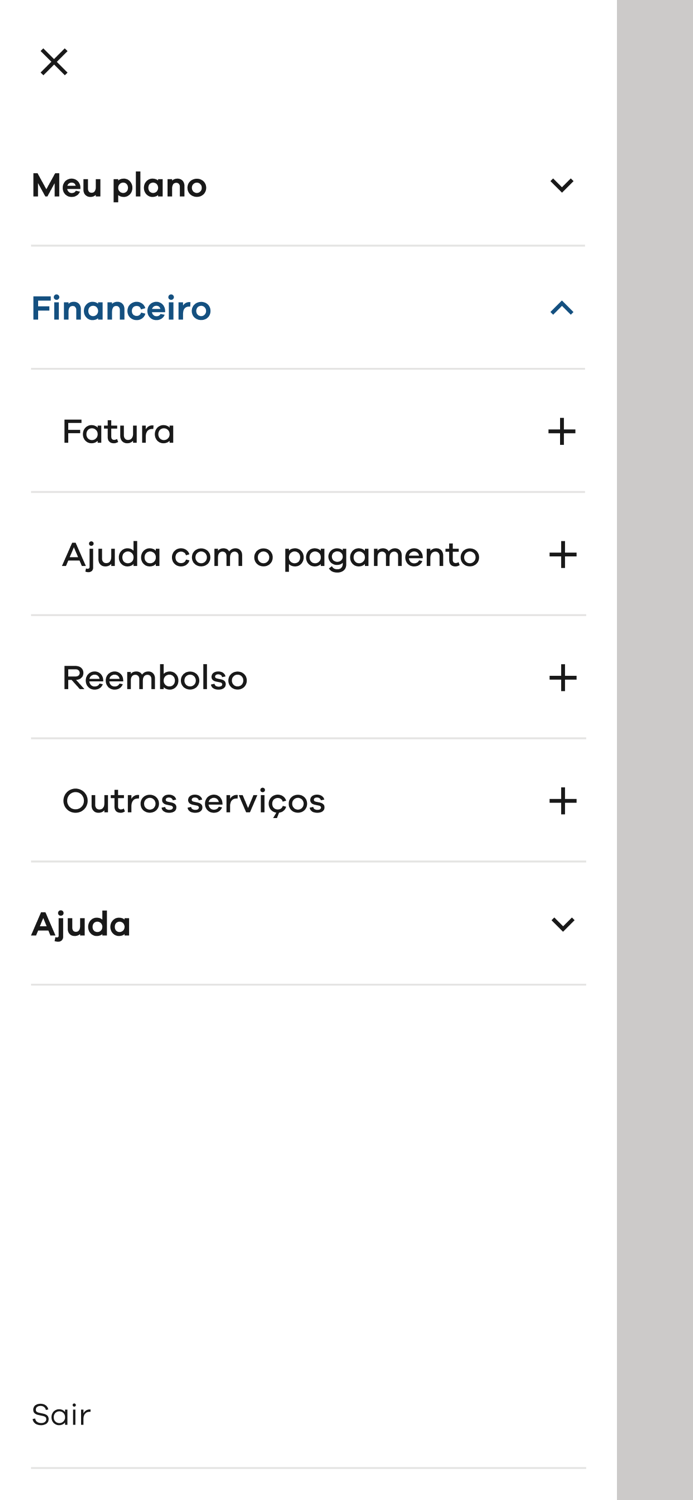
Task: Click the plus icon next to Fatura
Action: click(563, 431)
